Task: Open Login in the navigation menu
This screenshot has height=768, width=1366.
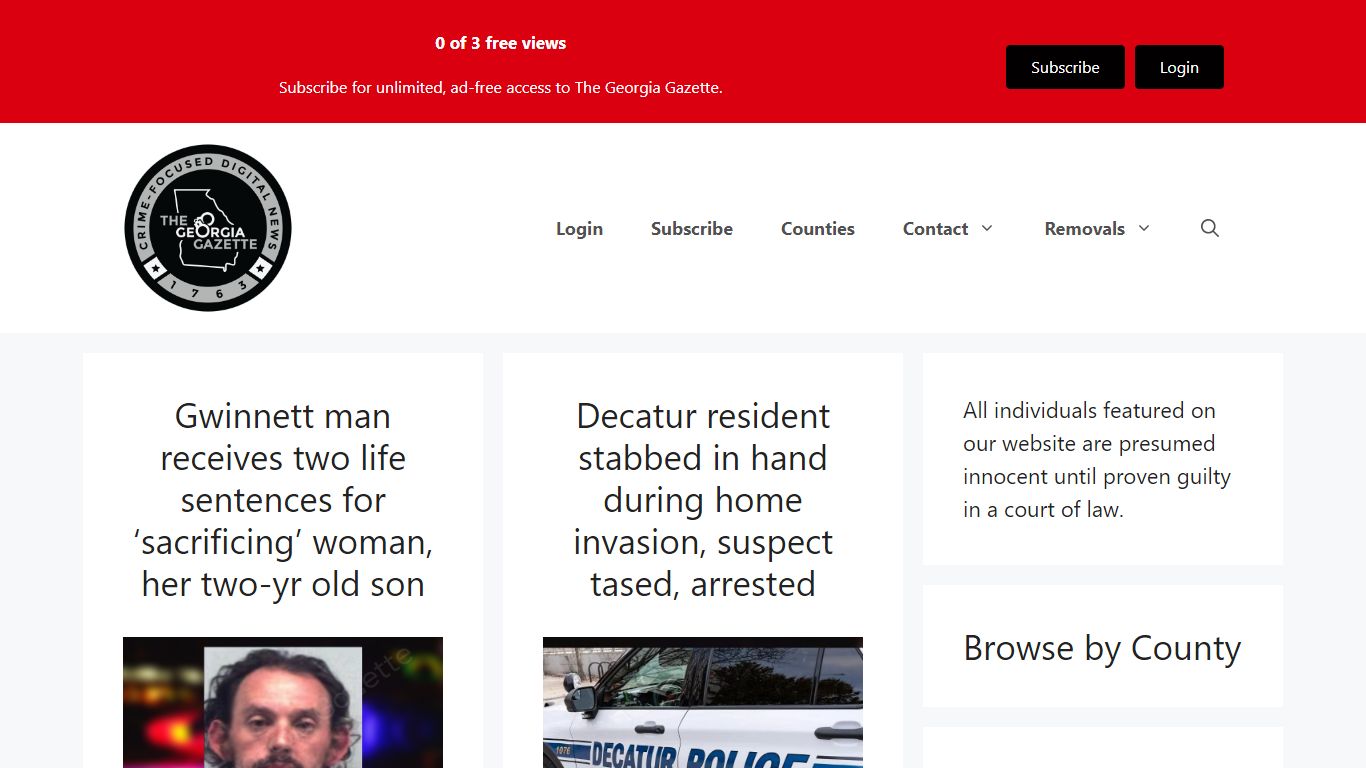Action: [579, 229]
